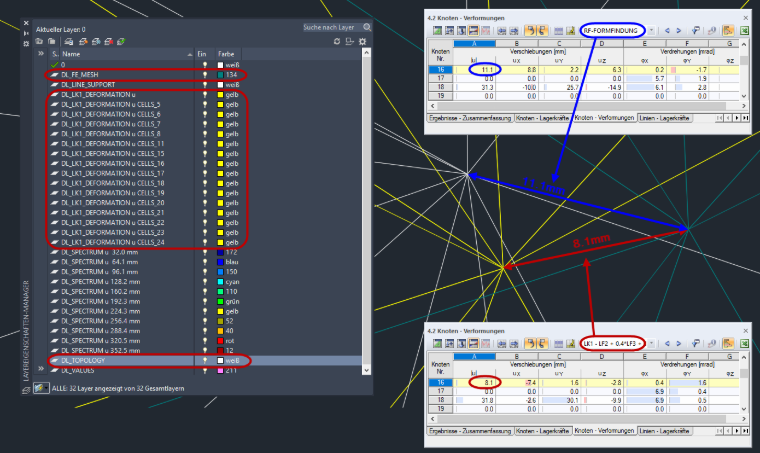Click the previous load case arrow in the lower table
The width and height of the screenshot is (760, 453).
[667, 344]
